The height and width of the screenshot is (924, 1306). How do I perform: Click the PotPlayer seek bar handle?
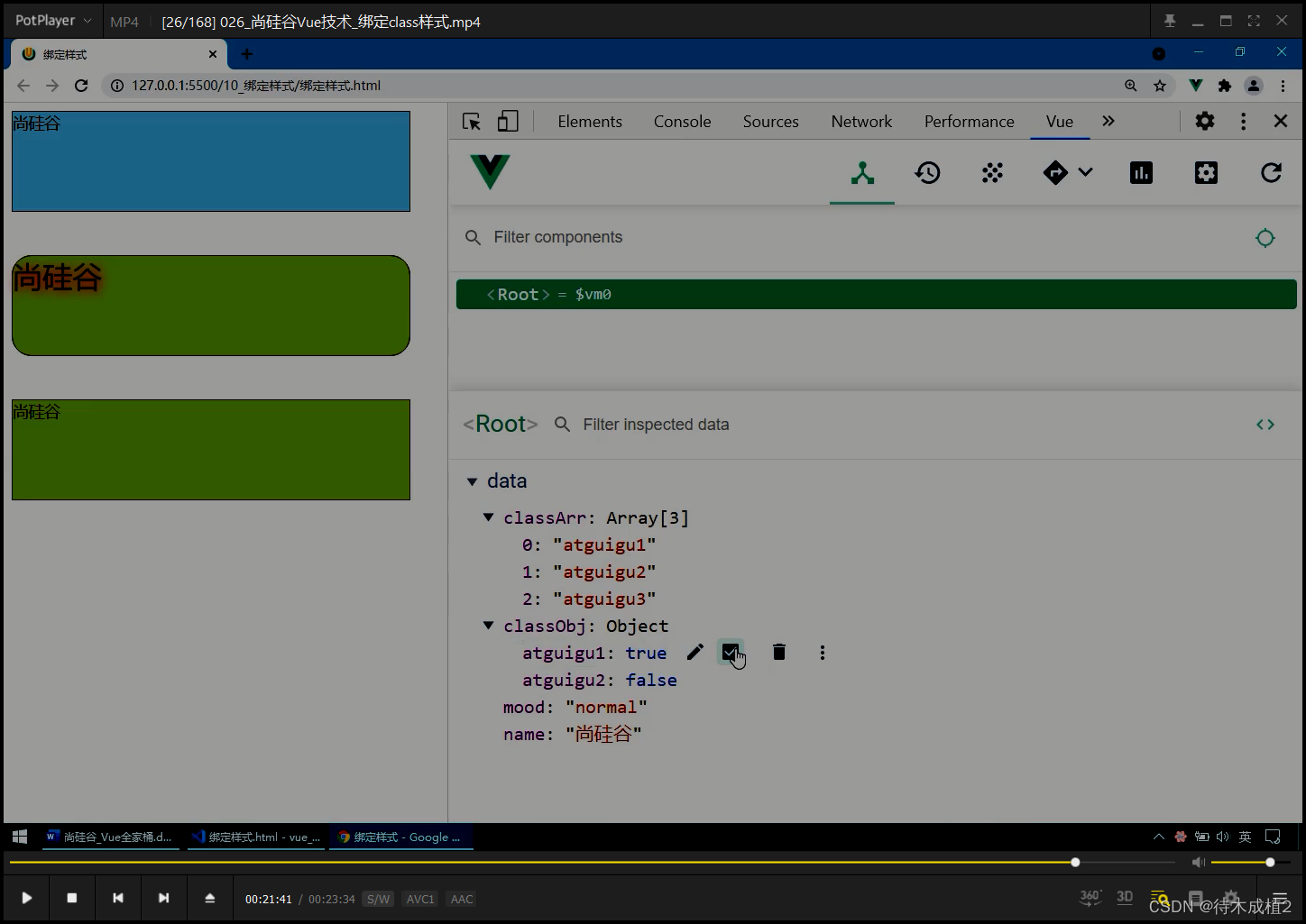(x=1075, y=863)
